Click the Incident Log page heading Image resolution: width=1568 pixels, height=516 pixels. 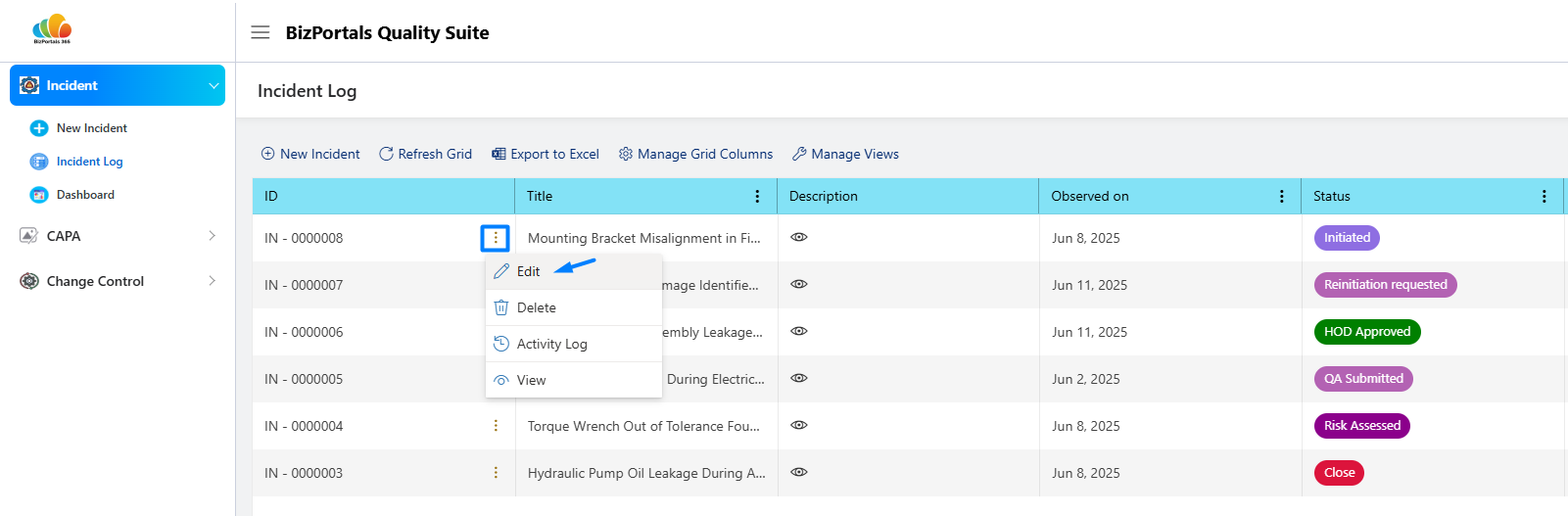pyautogui.click(x=307, y=91)
